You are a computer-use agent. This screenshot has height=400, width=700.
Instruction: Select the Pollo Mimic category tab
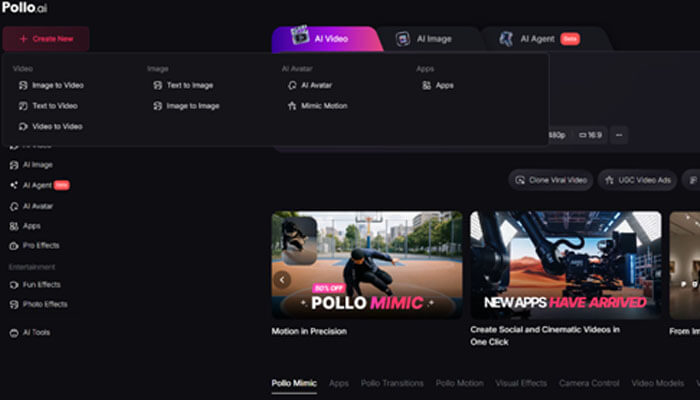(x=294, y=383)
